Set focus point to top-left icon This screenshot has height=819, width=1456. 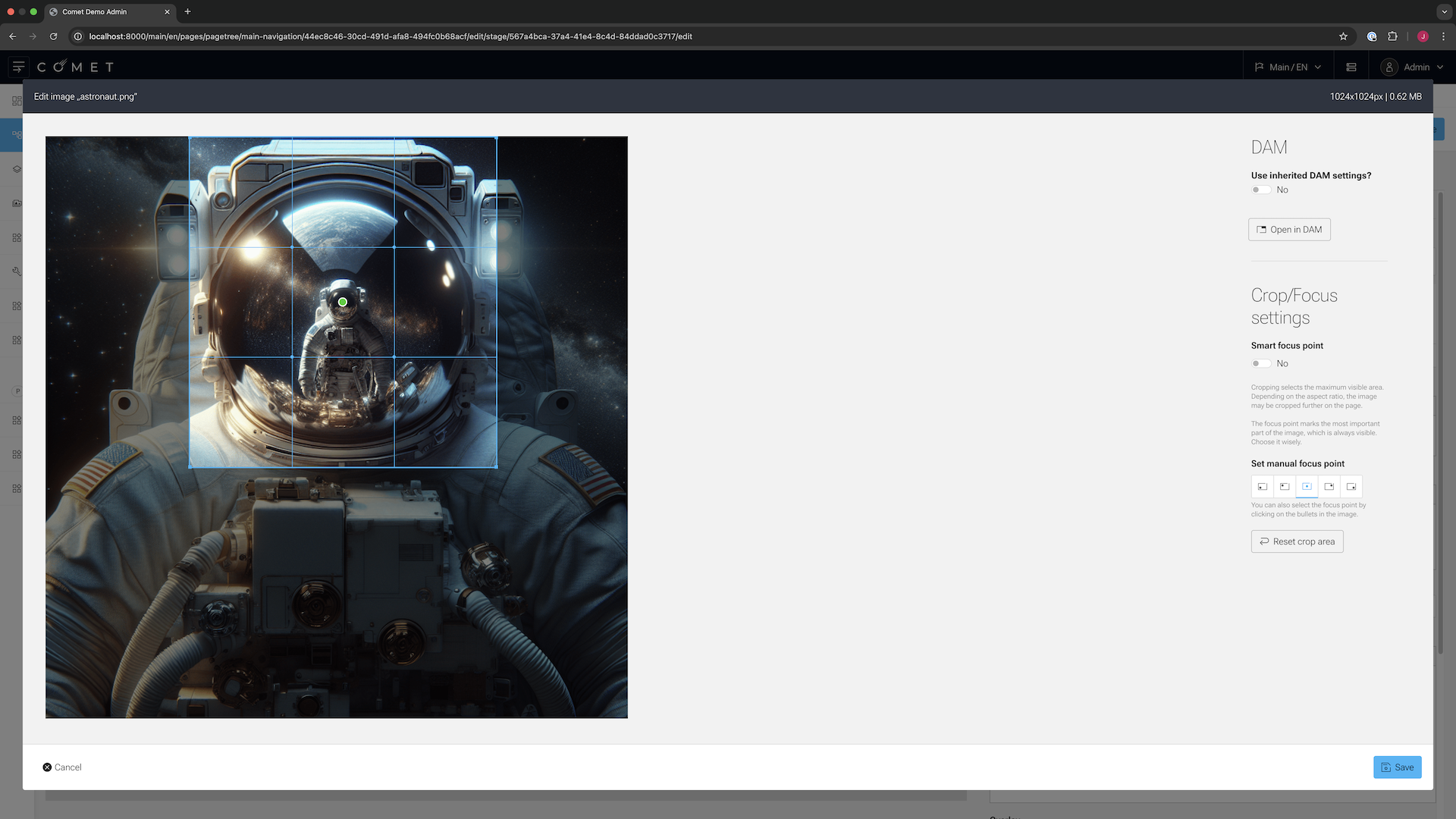pyautogui.click(x=1285, y=486)
